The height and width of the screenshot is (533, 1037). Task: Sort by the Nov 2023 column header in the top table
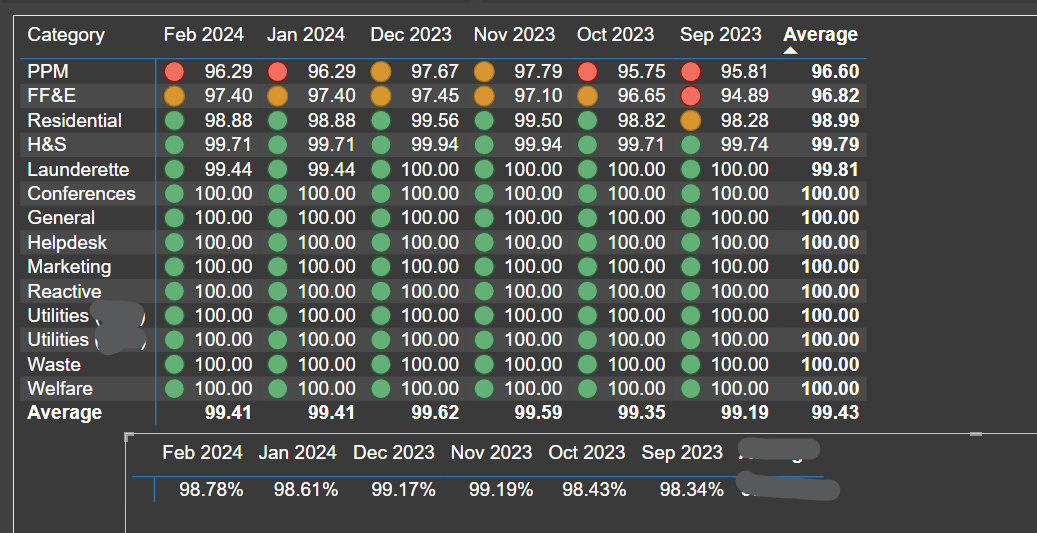[x=514, y=34]
